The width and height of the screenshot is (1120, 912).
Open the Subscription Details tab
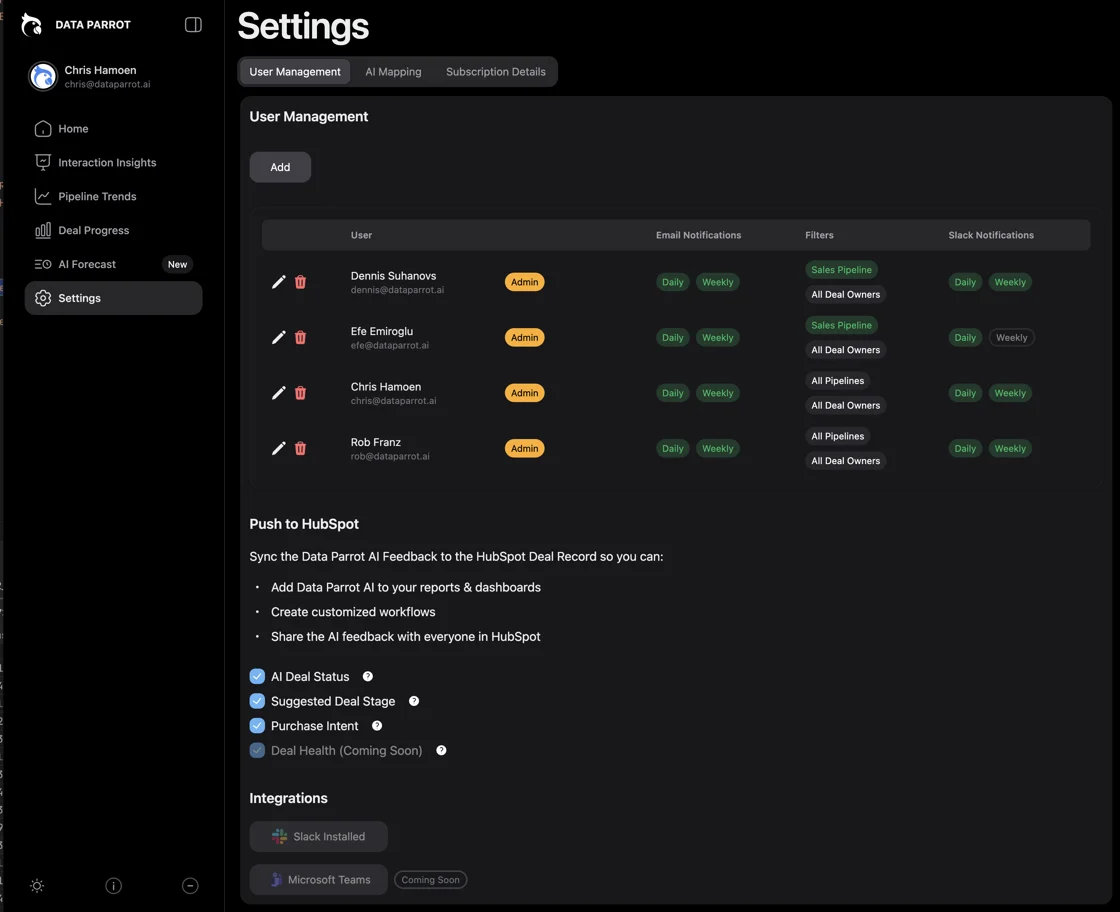(x=495, y=72)
